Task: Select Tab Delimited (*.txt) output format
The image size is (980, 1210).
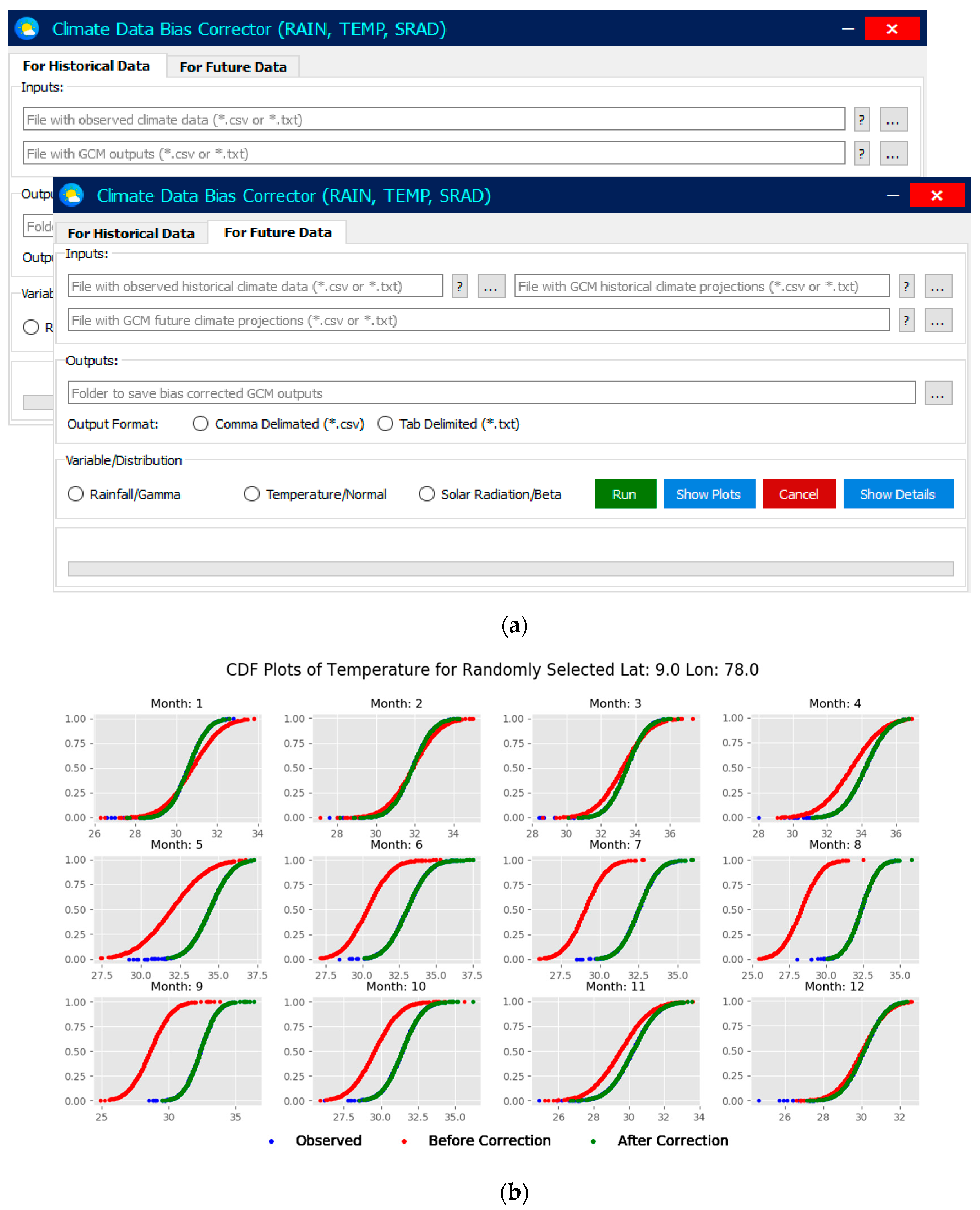Action: tap(385, 424)
